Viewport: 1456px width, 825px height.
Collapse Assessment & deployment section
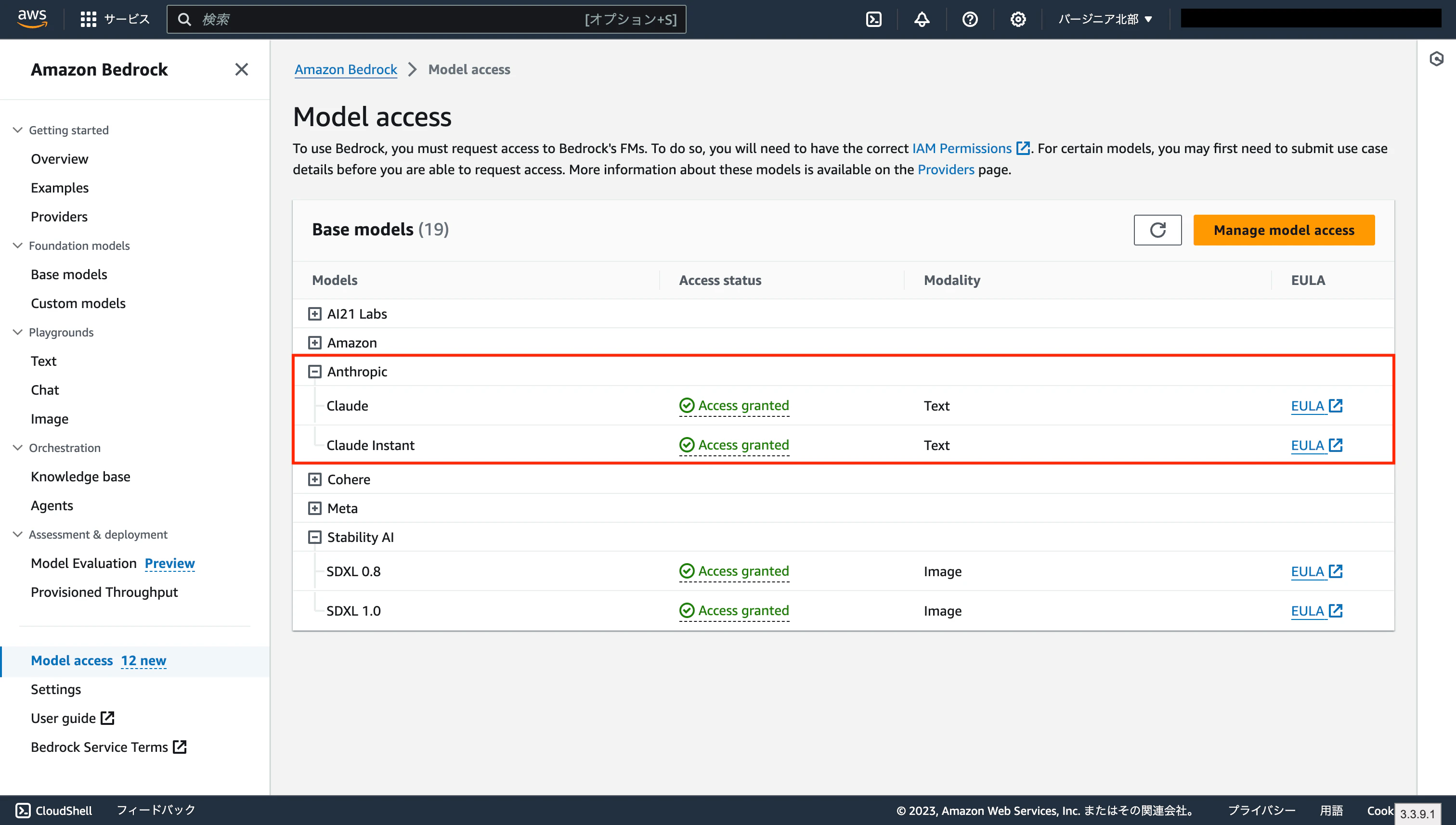point(17,534)
